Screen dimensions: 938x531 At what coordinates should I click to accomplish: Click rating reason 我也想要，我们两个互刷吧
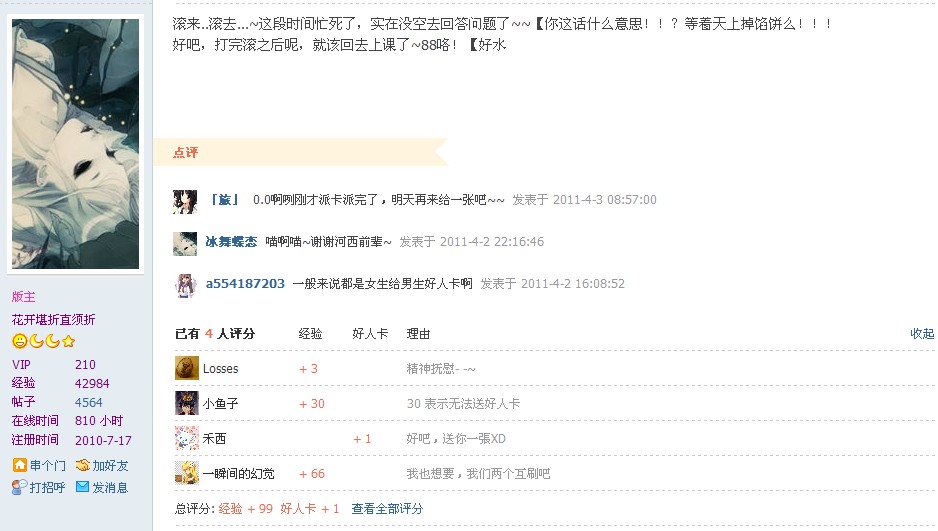478,474
